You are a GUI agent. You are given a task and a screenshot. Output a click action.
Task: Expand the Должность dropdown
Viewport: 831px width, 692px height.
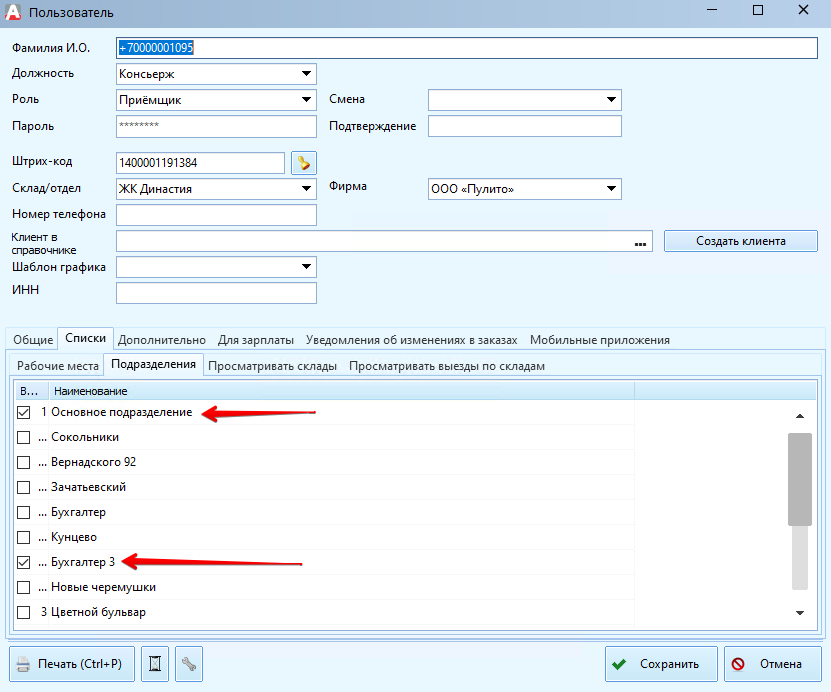tap(305, 74)
